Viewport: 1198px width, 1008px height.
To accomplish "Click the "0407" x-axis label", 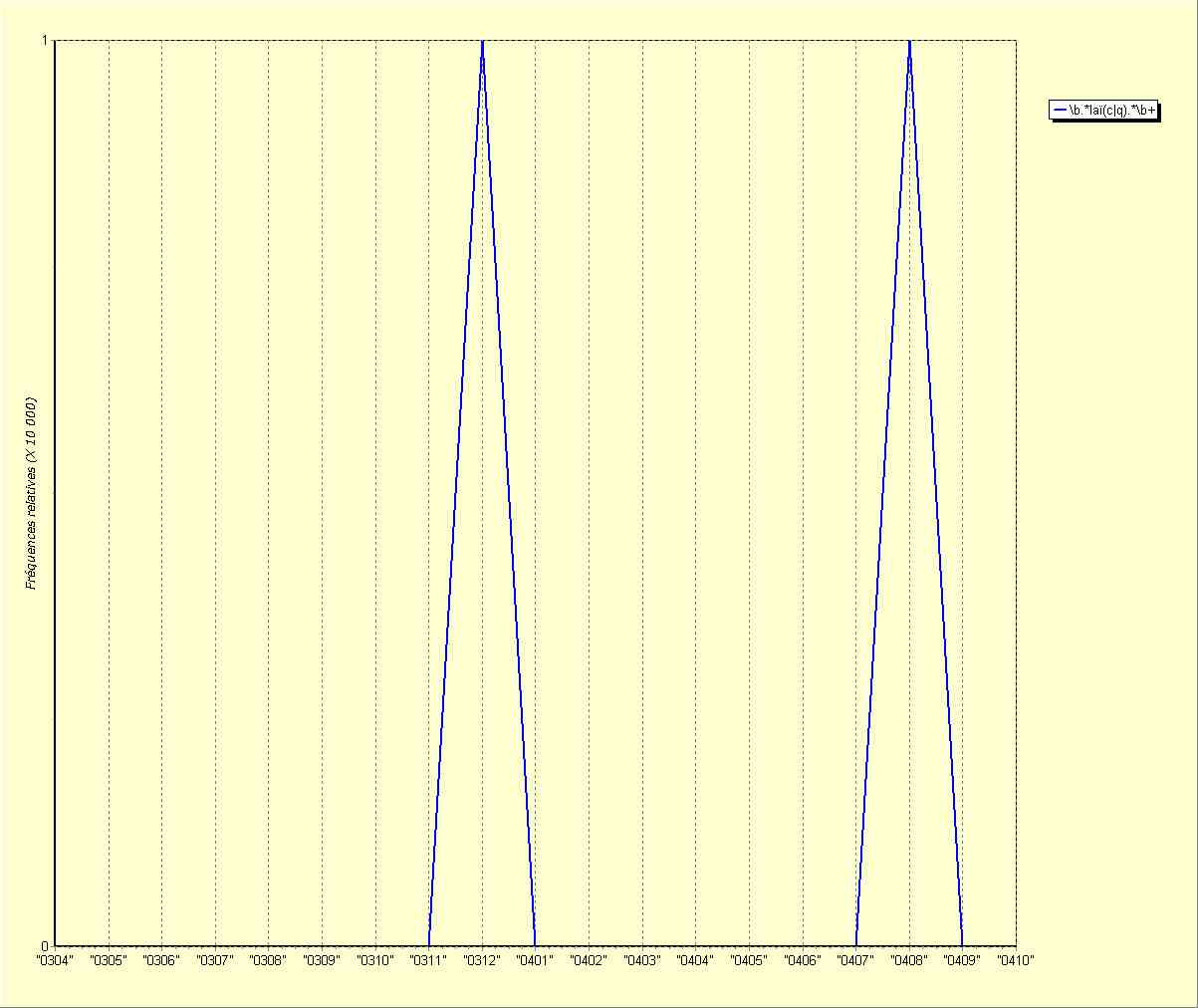I will (855, 961).
